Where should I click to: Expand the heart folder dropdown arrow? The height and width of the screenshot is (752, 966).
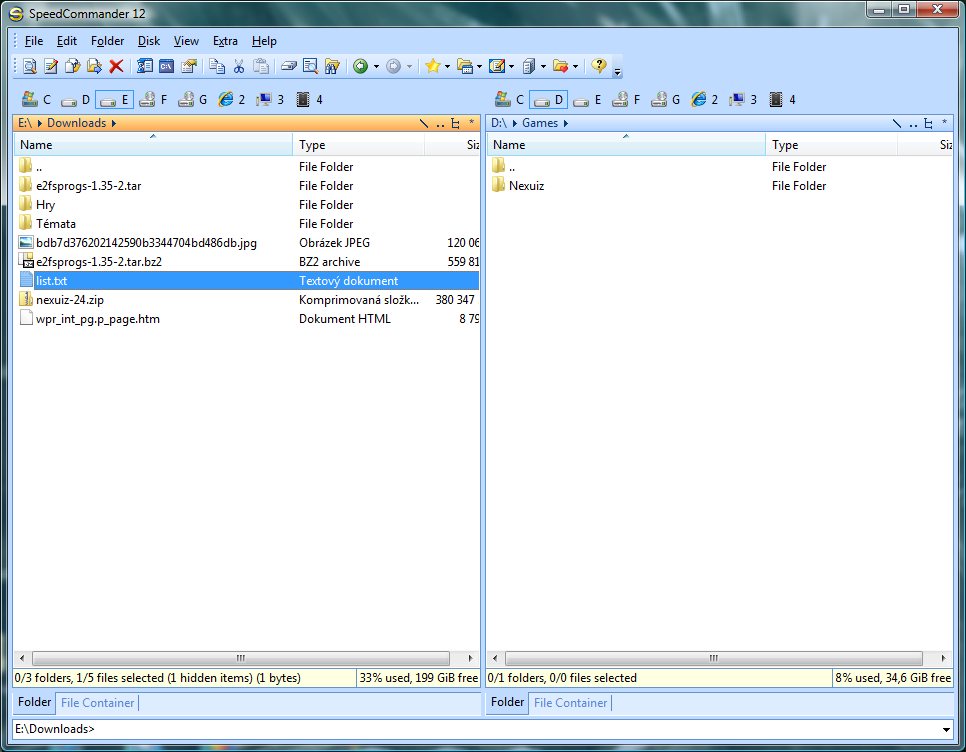[575, 67]
